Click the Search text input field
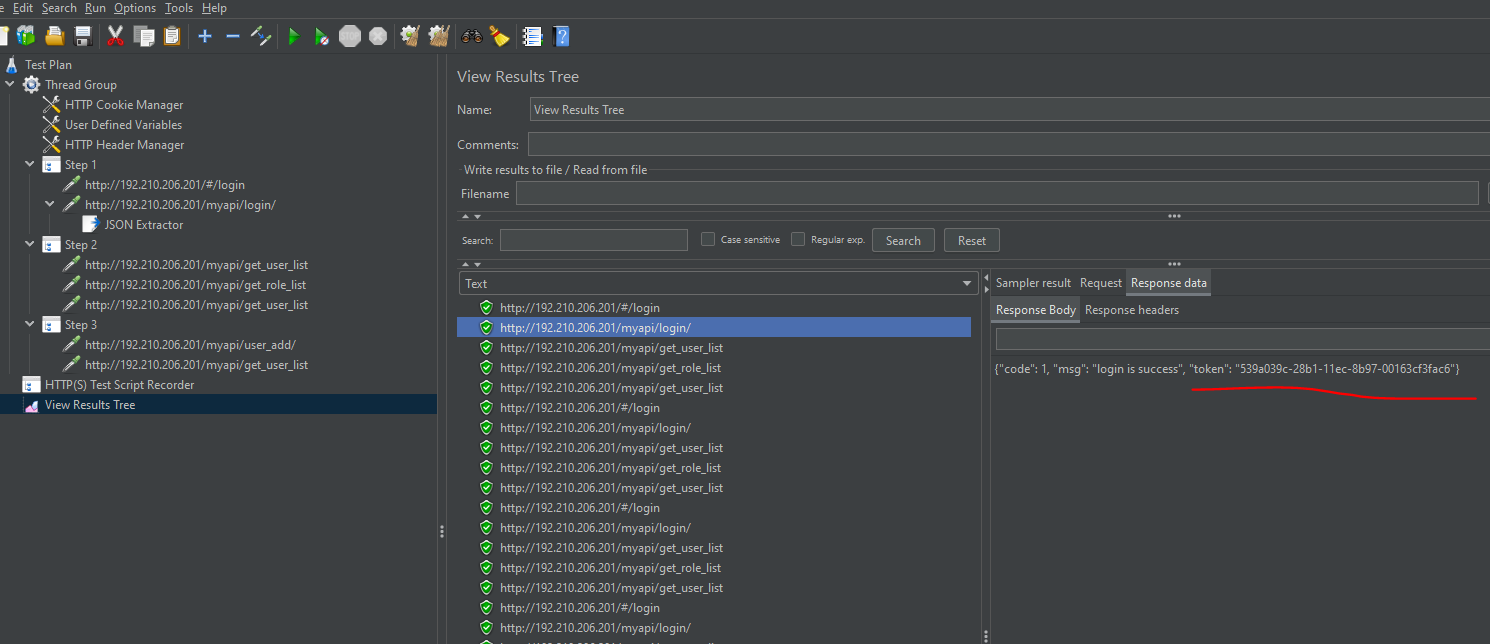The width and height of the screenshot is (1490, 644). [x=594, y=240]
